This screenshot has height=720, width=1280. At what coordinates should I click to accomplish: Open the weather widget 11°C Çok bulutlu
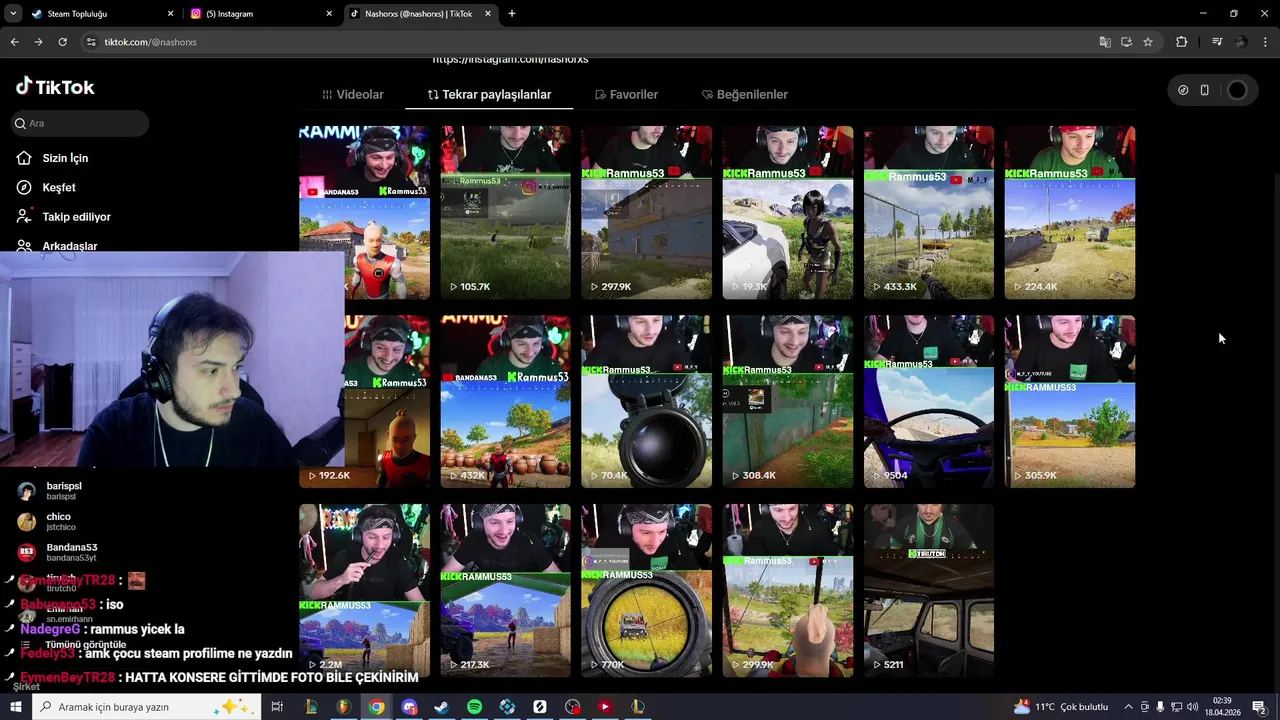(x=1060, y=707)
